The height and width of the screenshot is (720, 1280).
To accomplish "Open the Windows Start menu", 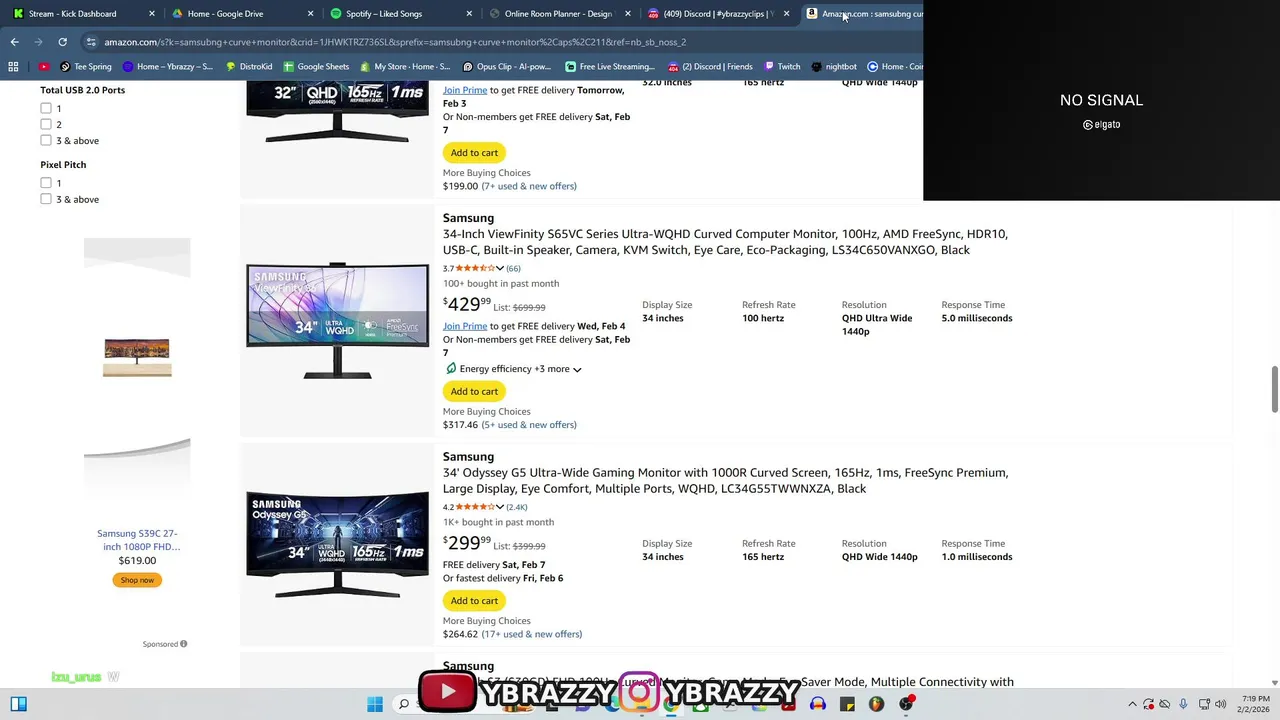I will 375,704.
